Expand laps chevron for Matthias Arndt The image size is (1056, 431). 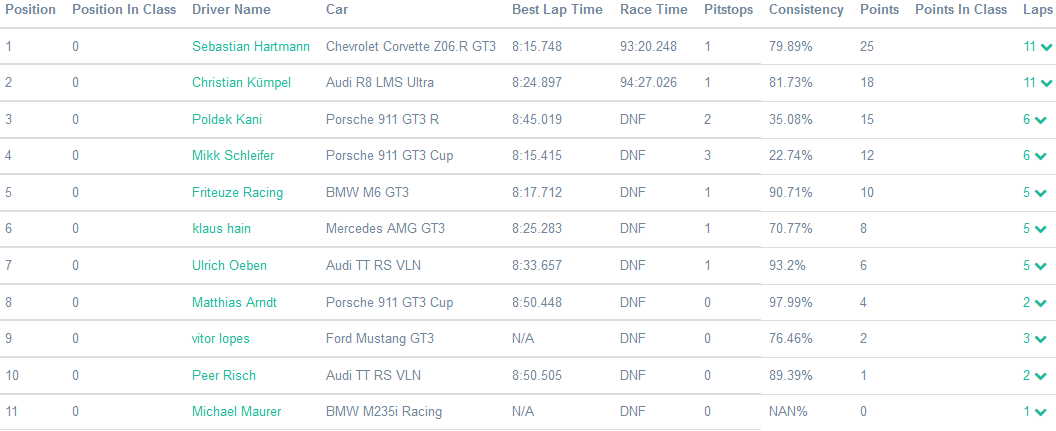(x=1041, y=303)
